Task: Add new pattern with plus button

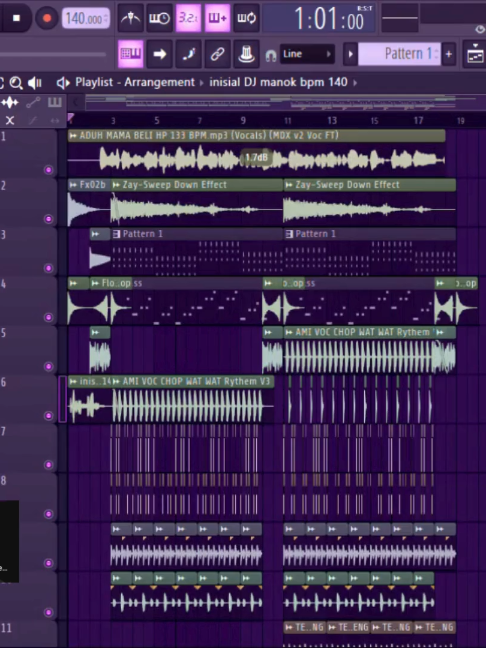Action: tap(448, 54)
